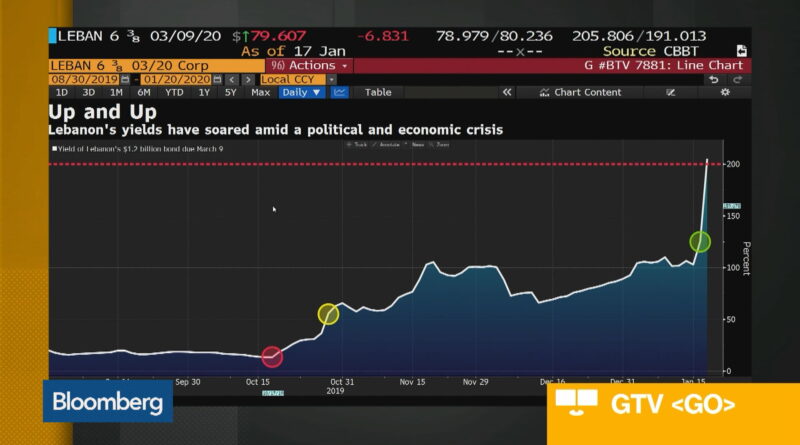The height and width of the screenshot is (445, 800).
Task: Open the chart settings gear icon
Action: [725, 92]
